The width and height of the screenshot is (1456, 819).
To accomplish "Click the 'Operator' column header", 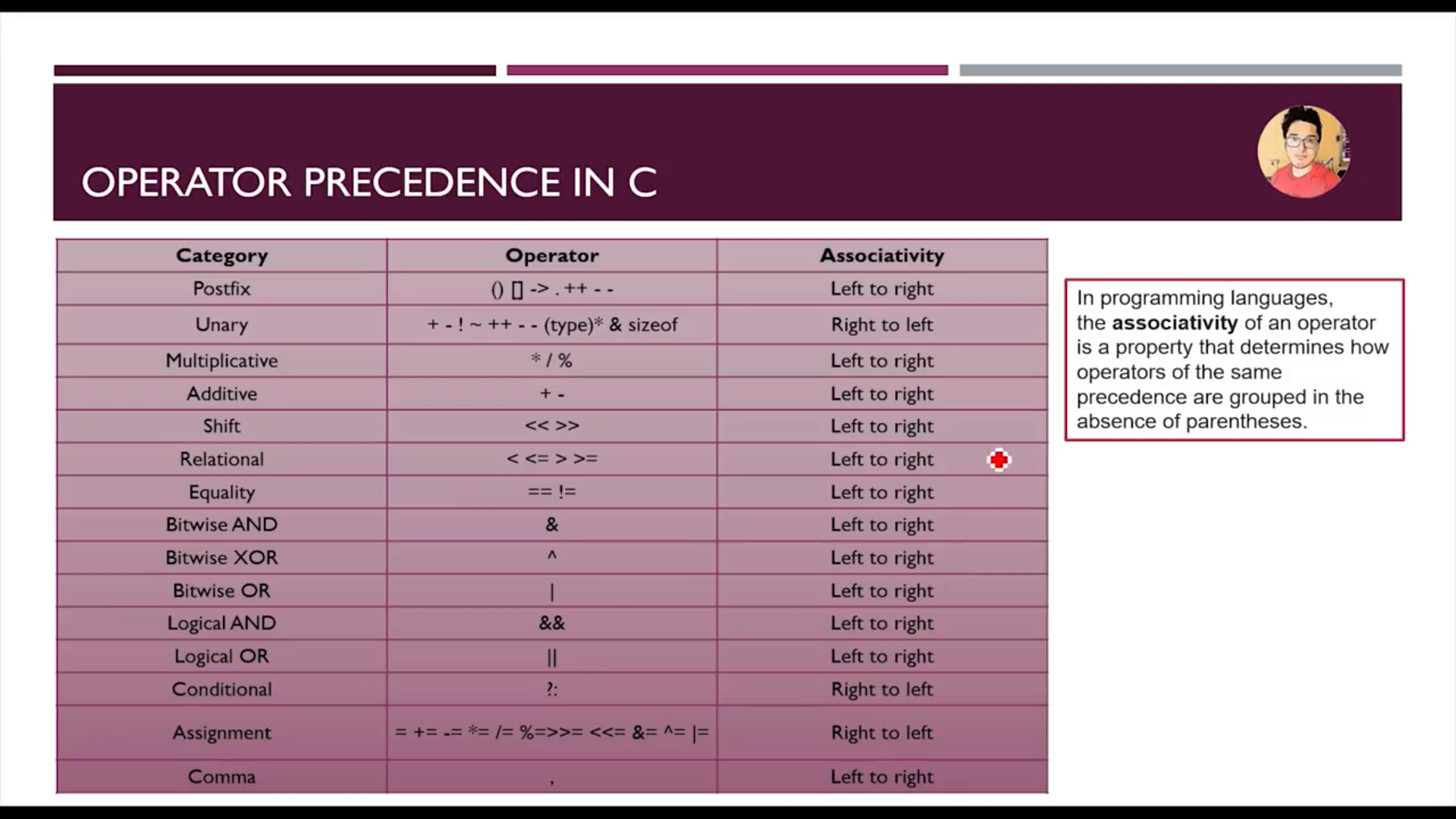I will click(551, 256).
